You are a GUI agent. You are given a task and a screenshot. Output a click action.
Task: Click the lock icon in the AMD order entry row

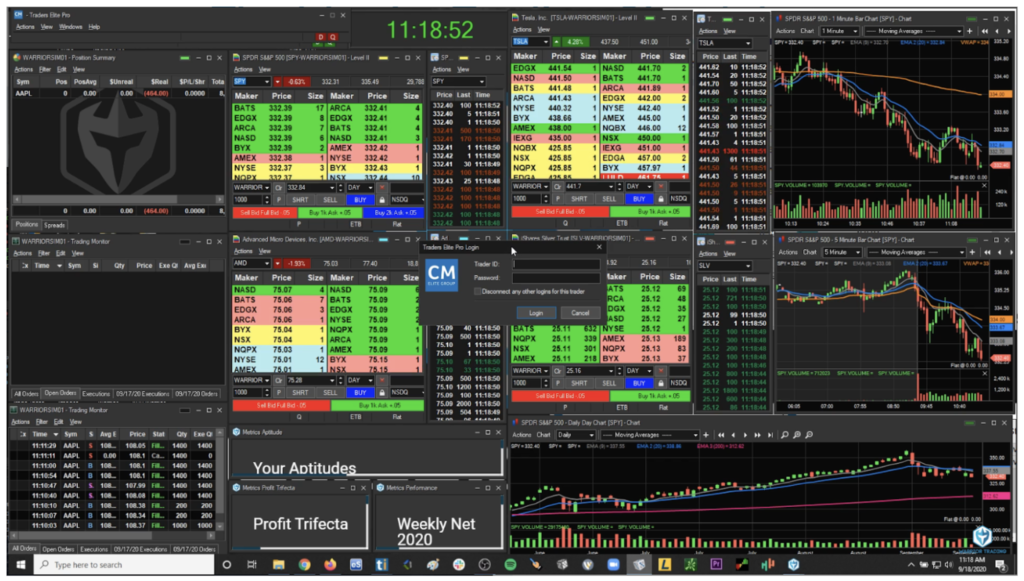click(x=382, y=392)
